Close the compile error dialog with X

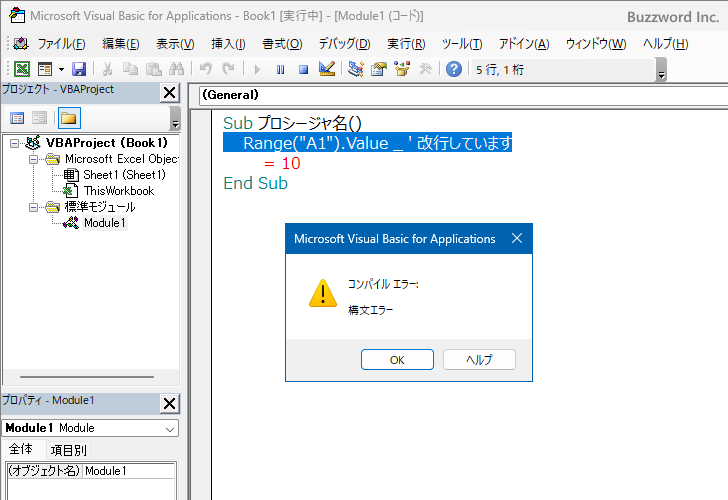[517, 239]
